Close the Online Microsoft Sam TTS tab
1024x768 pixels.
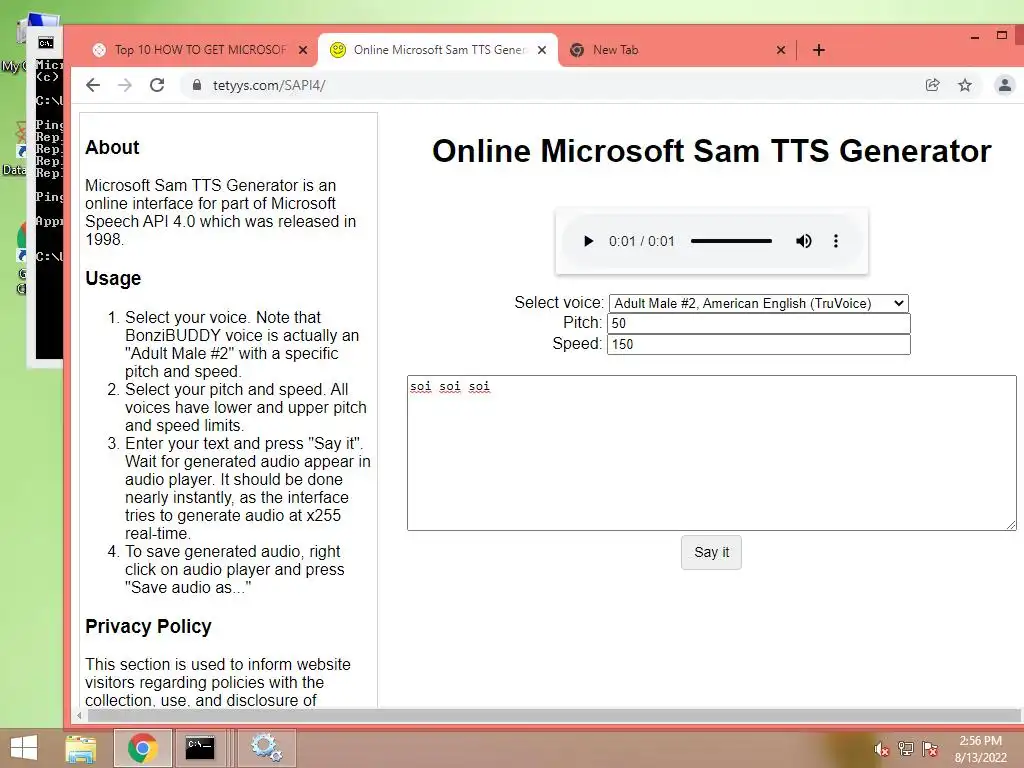542,50
